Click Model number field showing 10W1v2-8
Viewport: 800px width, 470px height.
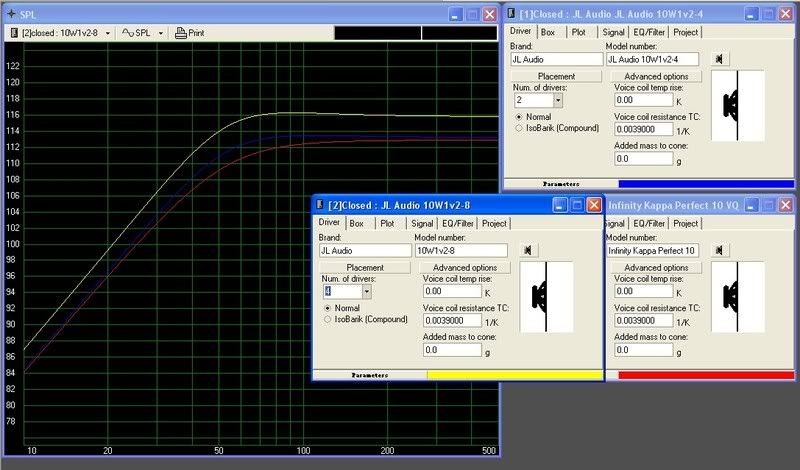pyautogui.click(x=461, y=251)
